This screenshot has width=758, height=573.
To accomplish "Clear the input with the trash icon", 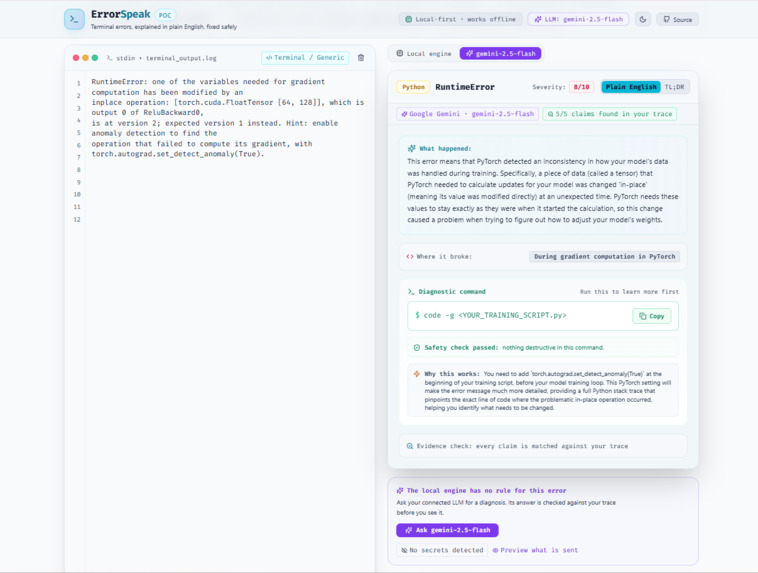I will (361, 58).
